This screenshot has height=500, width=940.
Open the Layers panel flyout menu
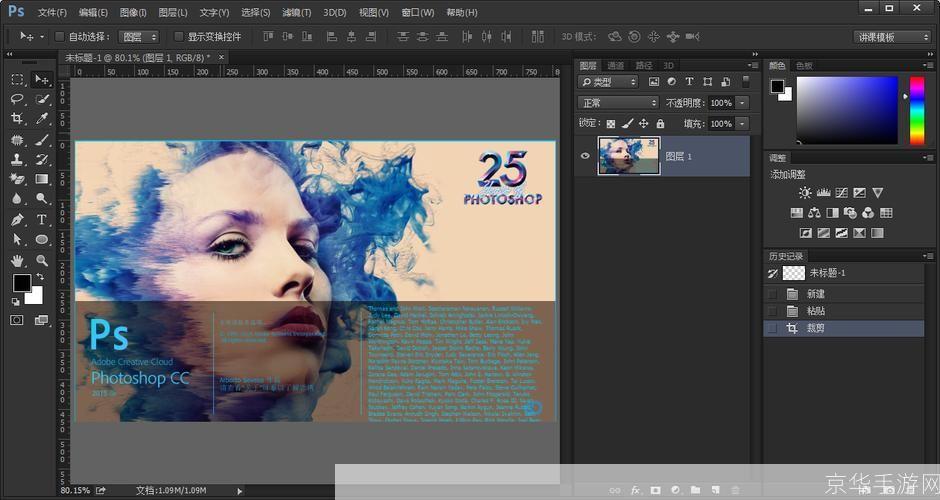point(753,65)
